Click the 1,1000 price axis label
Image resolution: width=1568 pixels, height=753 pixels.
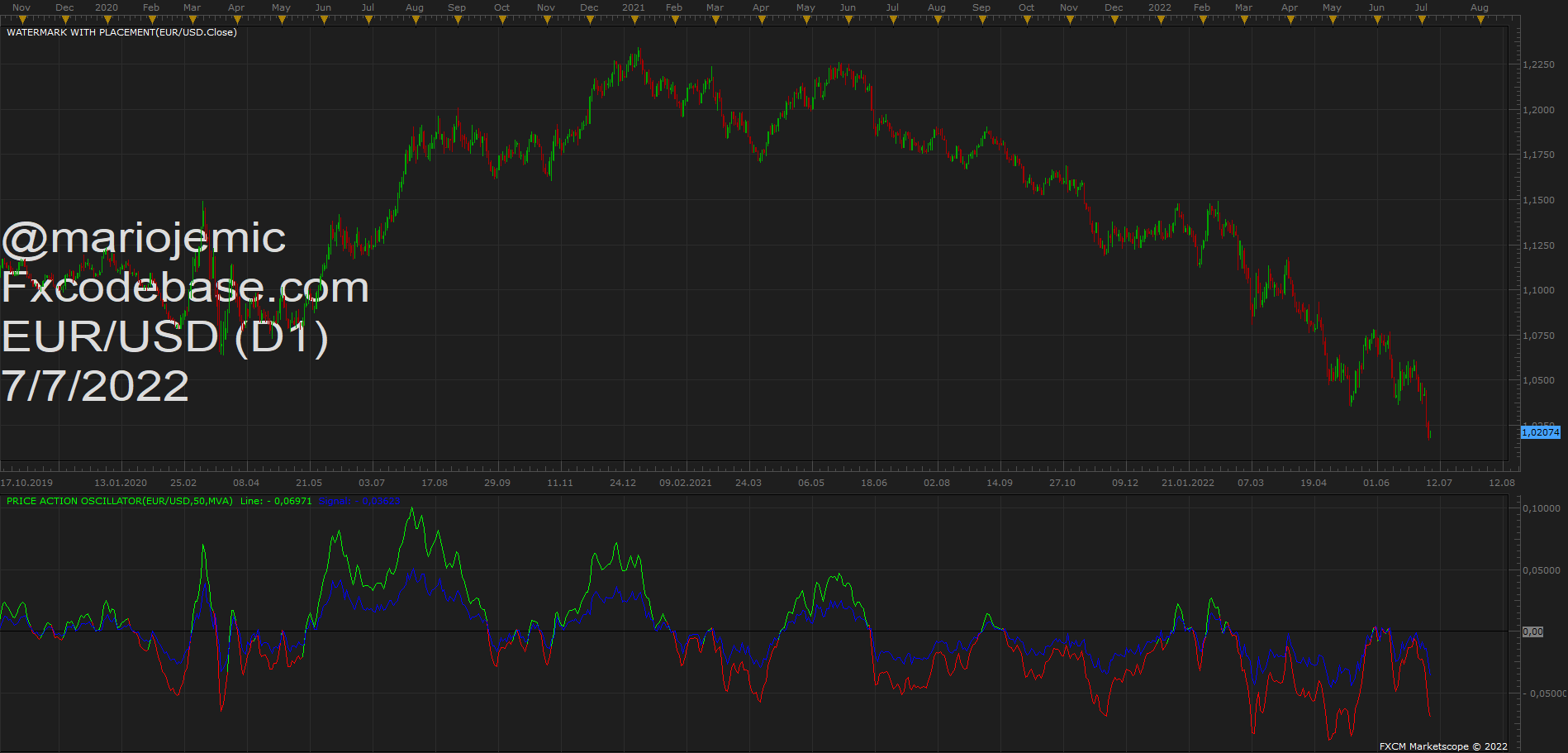[1538, 290]
